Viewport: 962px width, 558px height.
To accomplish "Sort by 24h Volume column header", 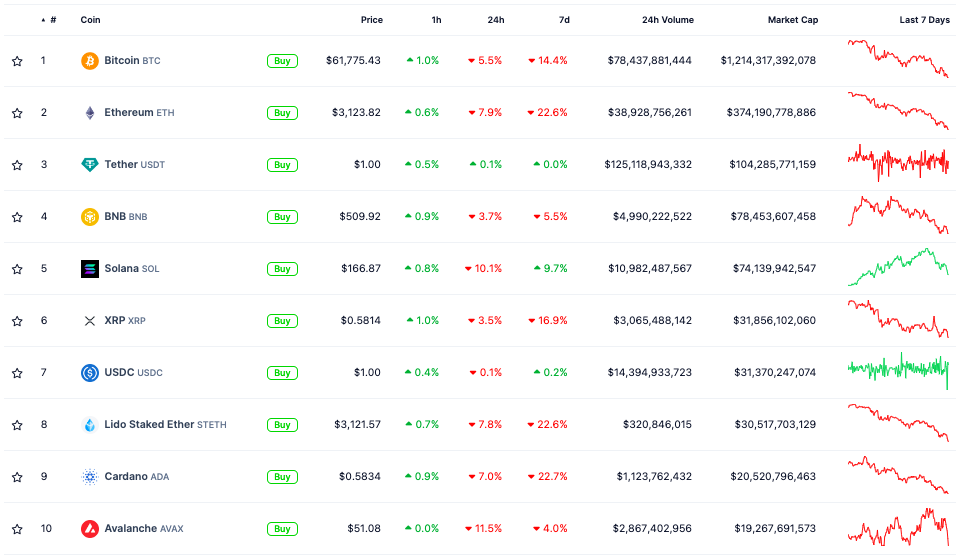I will tap(667, 20).
